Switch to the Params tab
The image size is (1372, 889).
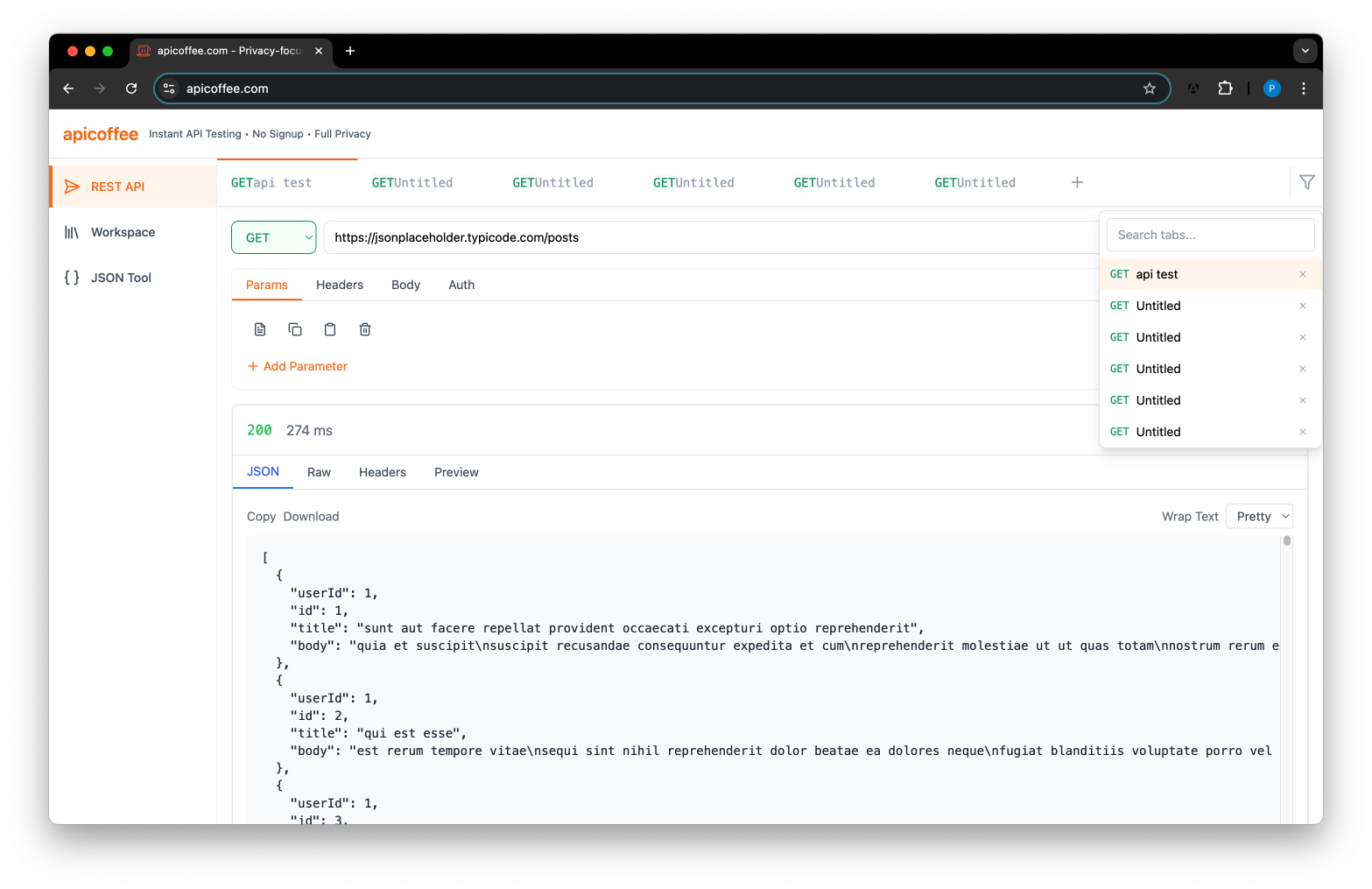(267, 285)
